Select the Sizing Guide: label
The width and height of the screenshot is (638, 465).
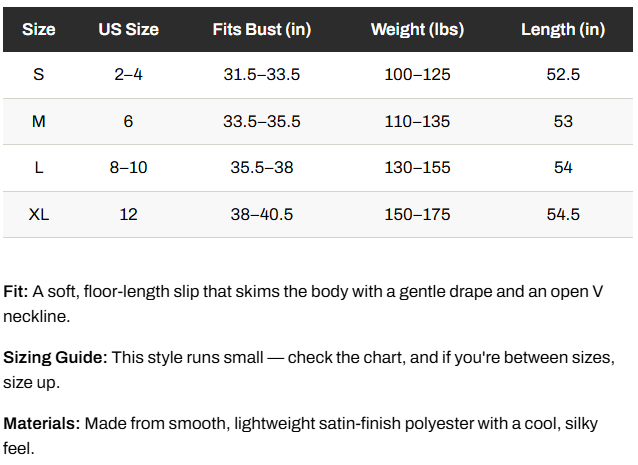(55, 358)
